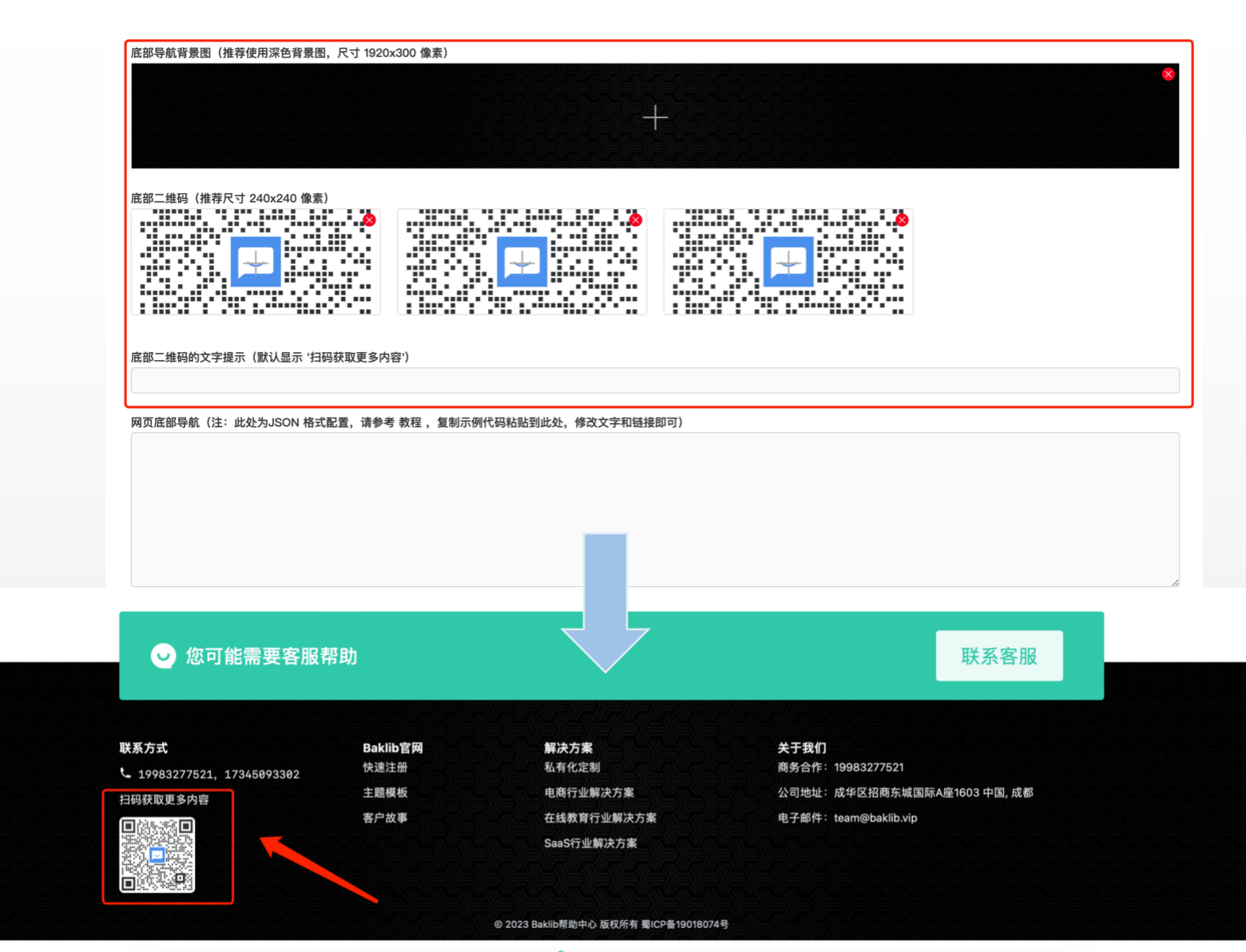The width and height of the screenshot is (1246, 952).
Task: Open the SaaS行业解决方案 link
Action: [x=591, y=843]
